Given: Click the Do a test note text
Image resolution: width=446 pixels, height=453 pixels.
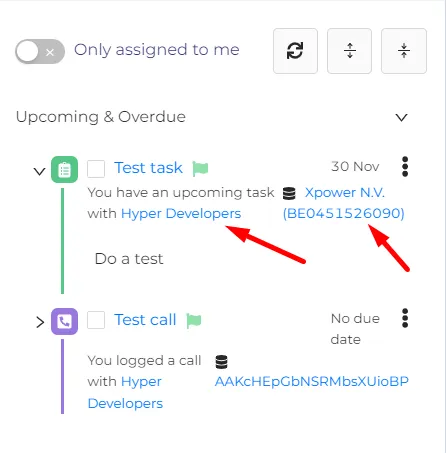Looking at the screenshot, I should tap(129, 259).
